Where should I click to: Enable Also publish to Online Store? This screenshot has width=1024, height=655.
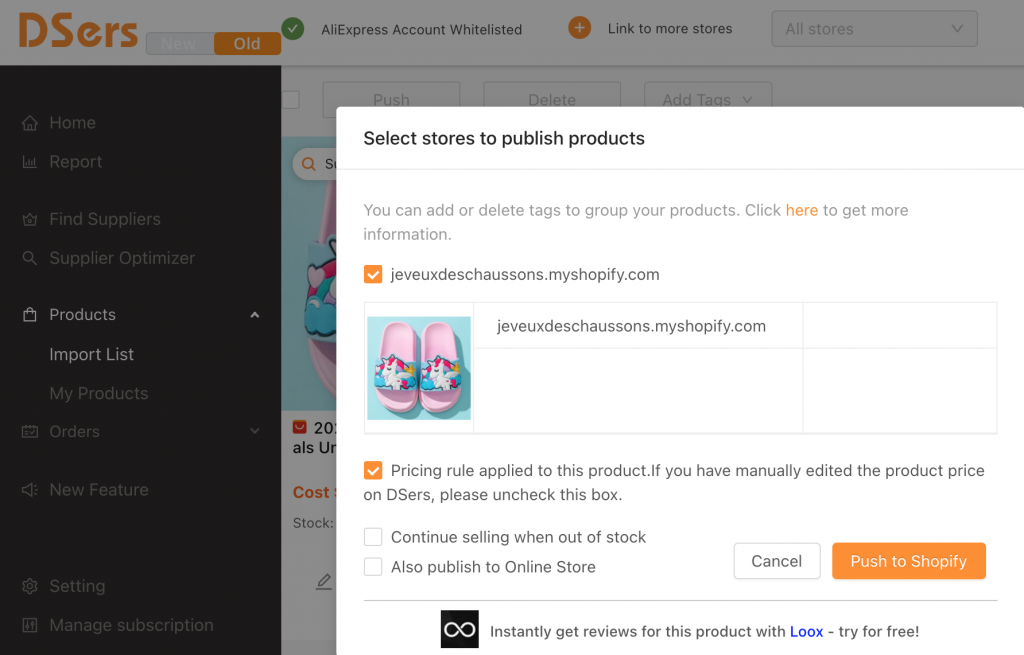(x=373, y=567)
